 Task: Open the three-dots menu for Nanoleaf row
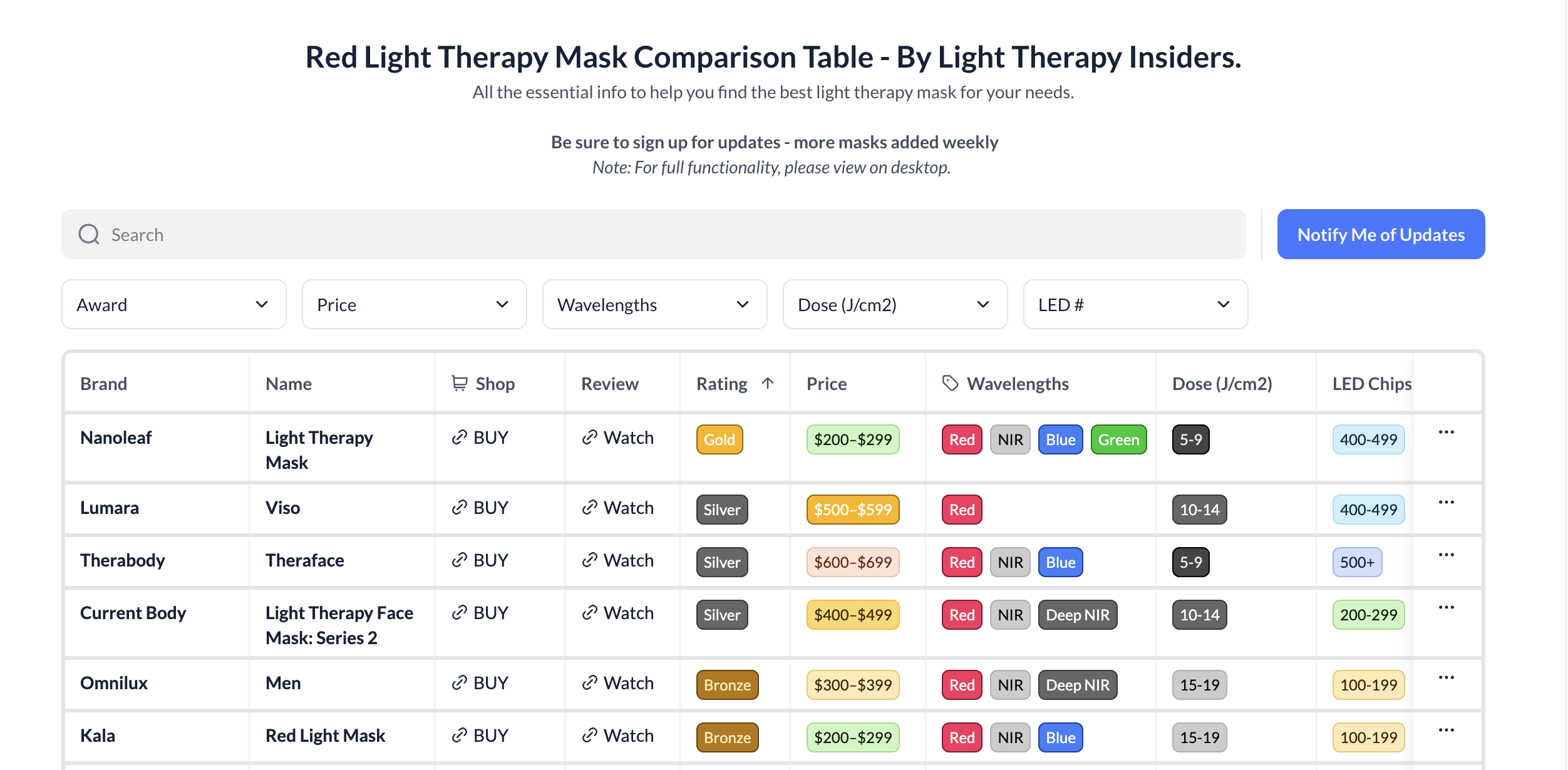[x=1446, y=433]
